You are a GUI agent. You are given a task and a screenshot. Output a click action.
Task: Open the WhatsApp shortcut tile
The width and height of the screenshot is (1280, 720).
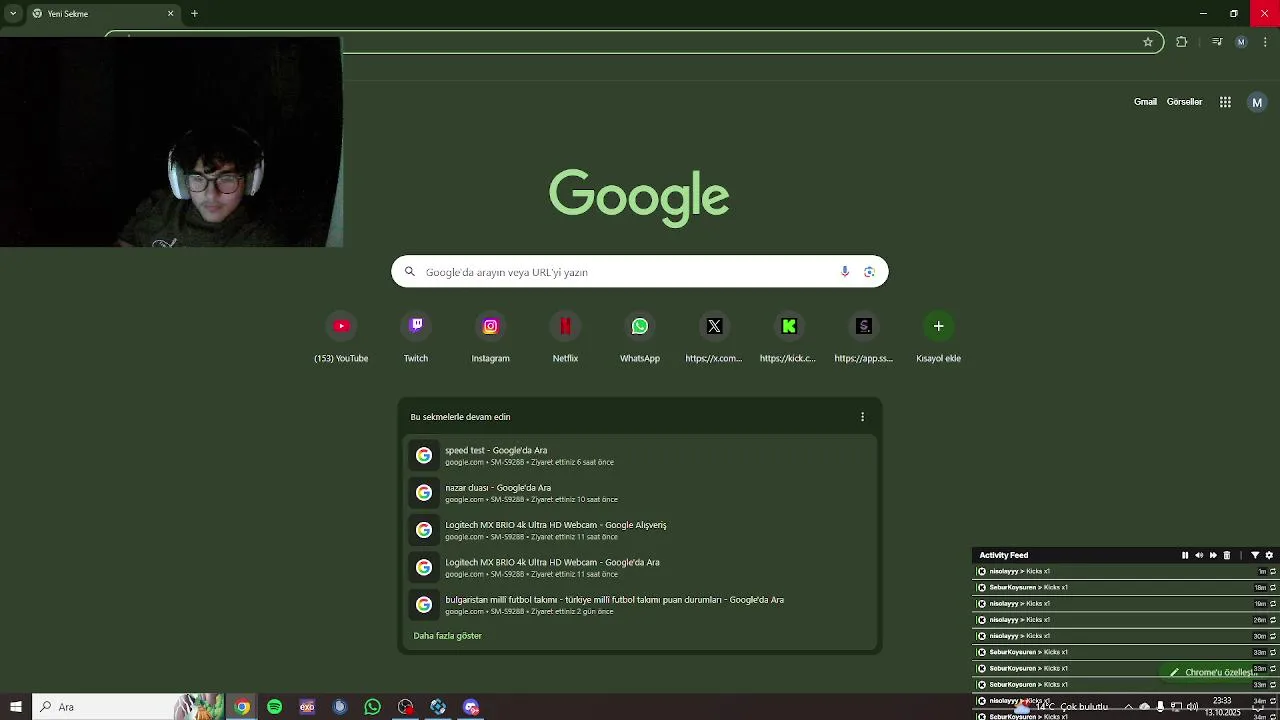[640, 338]
